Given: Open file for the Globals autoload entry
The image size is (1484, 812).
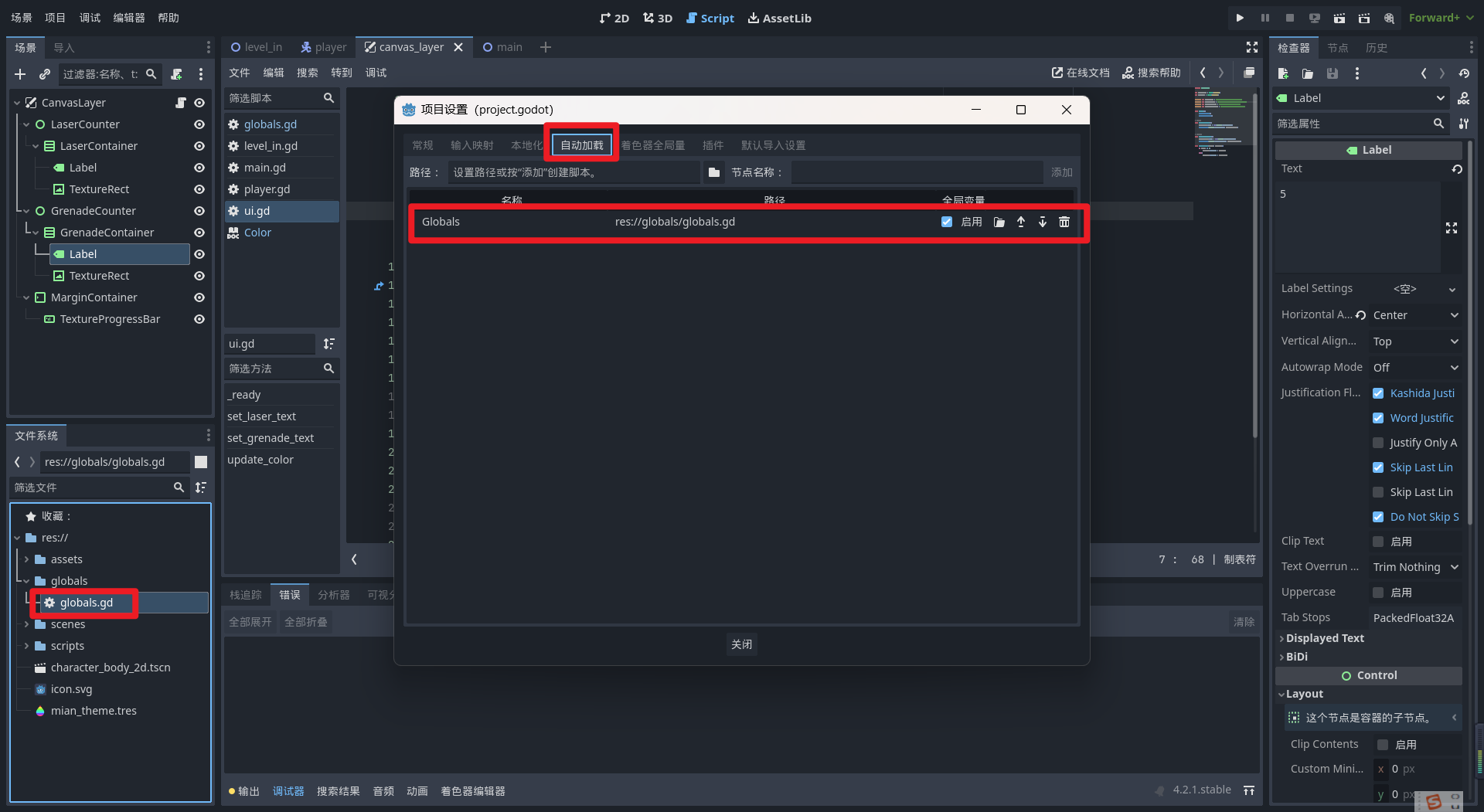Looking at the screenshot, I should 999,222.
